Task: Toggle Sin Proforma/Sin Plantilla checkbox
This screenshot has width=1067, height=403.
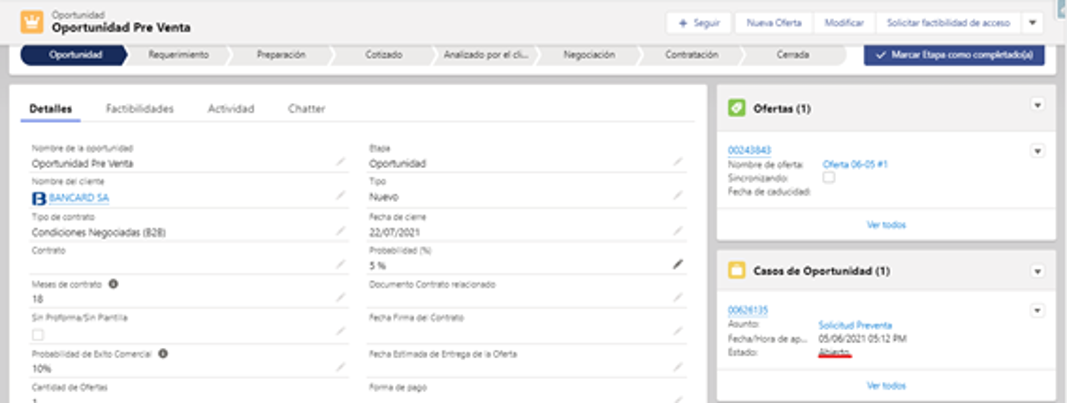Action: (38, 334)
